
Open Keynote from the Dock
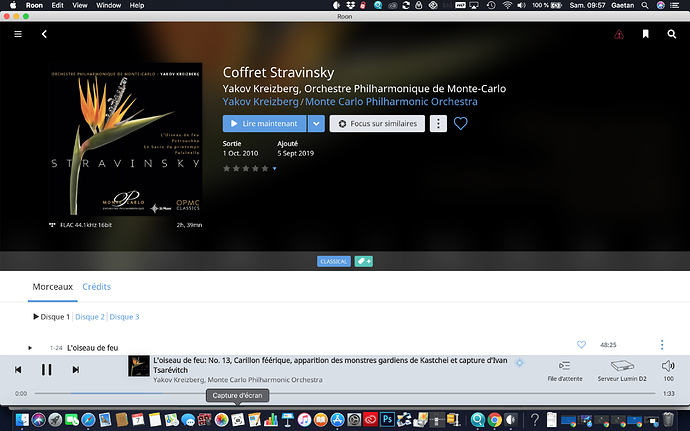coord(288,420)
